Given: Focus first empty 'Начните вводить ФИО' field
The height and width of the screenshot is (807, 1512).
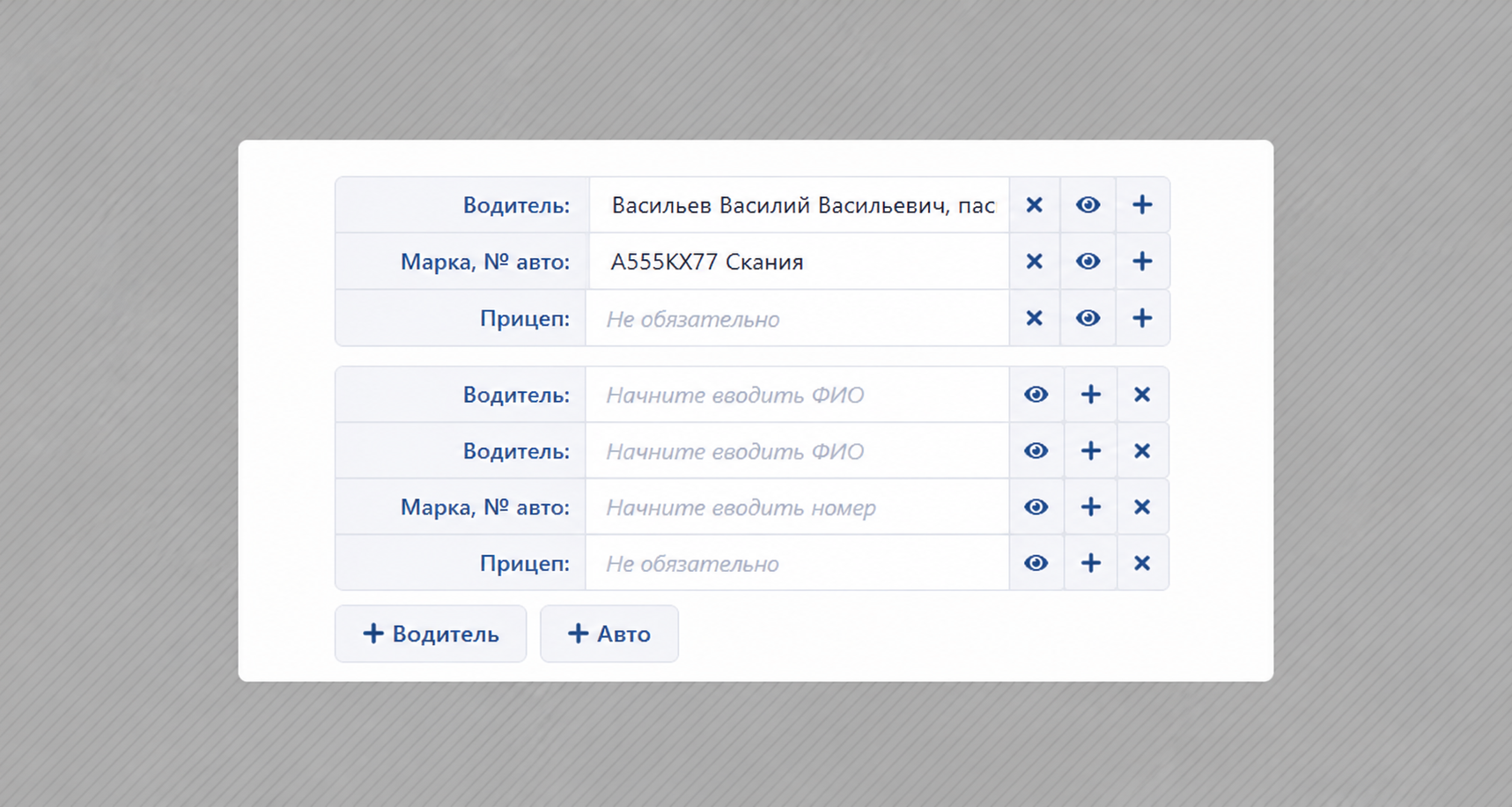Looking at the screenshot, I should point(797,395).
